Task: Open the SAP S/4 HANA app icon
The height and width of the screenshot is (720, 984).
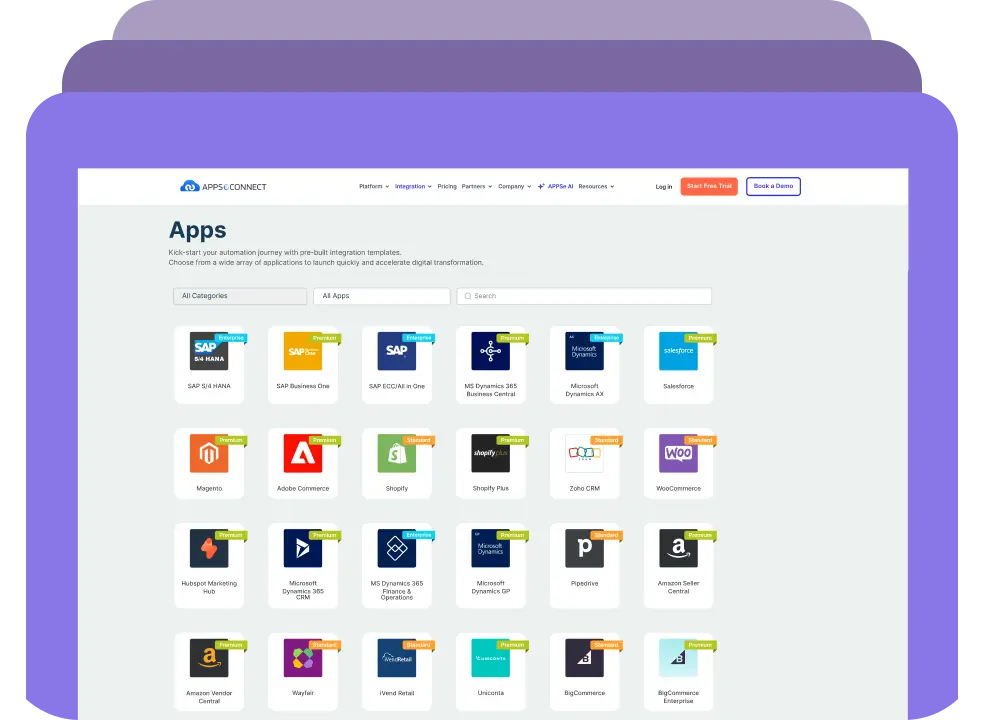Action: pyautogui.click(x=209, y=351)
